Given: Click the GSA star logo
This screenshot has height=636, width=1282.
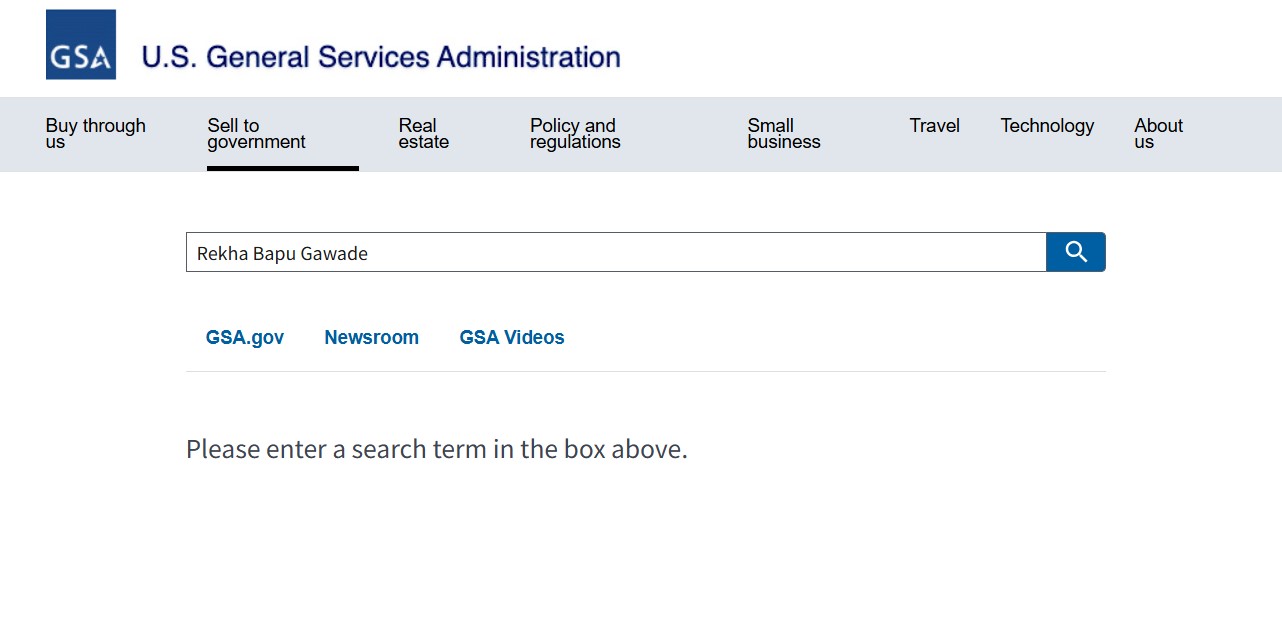Looking at the screenshot, I should point(81,45).
